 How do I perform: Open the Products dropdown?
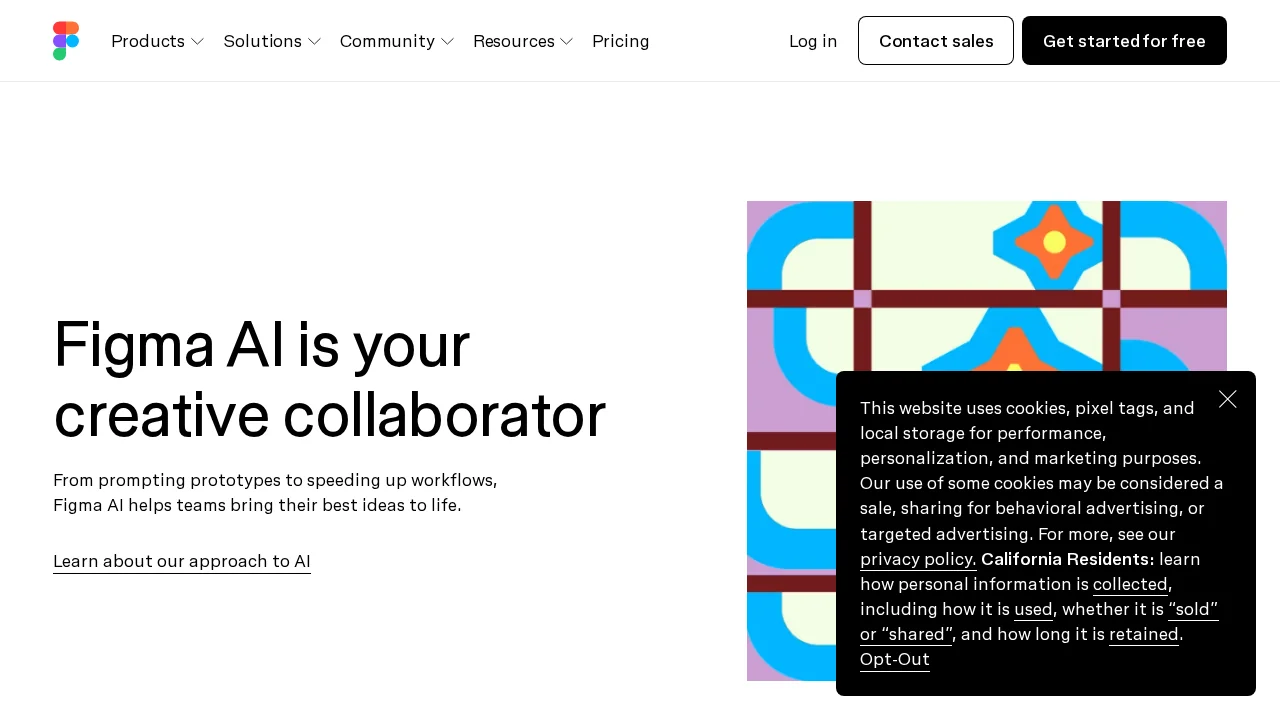(148, 41)
